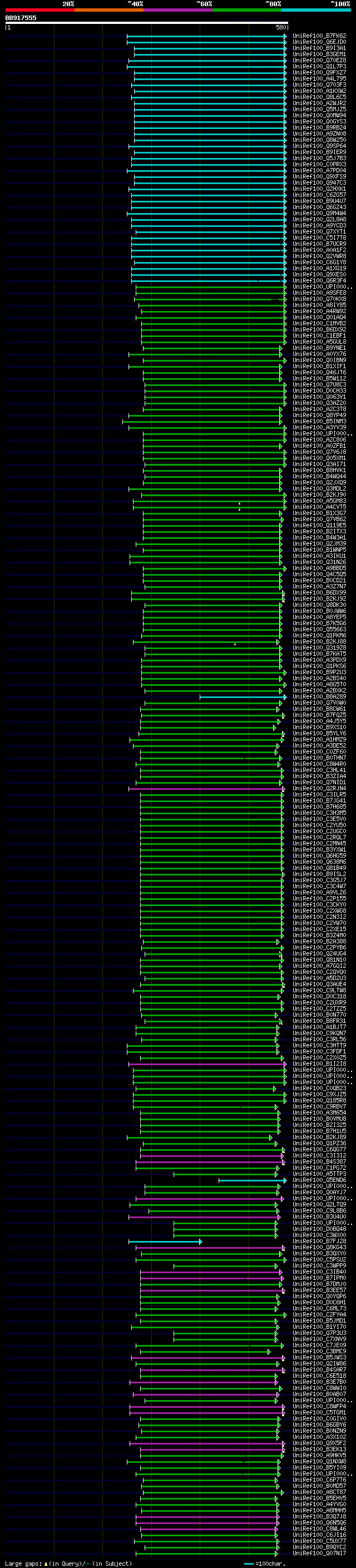Select the UniRef100_C6ZG57 label
The width and height of the screenshot is (356, 1568).
319,195
